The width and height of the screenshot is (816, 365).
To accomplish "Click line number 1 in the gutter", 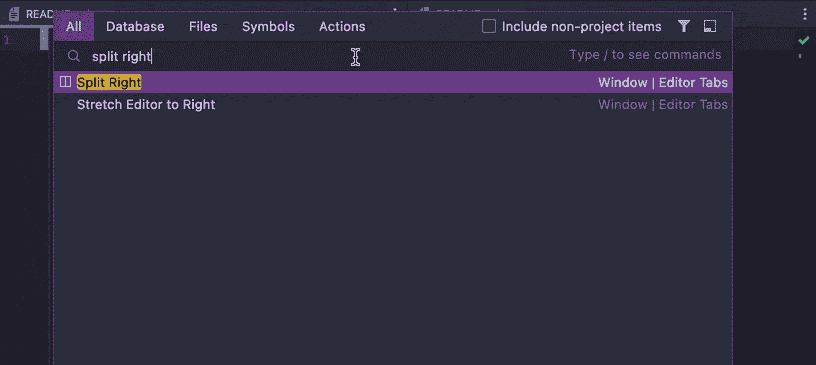I will pos(7,40).
